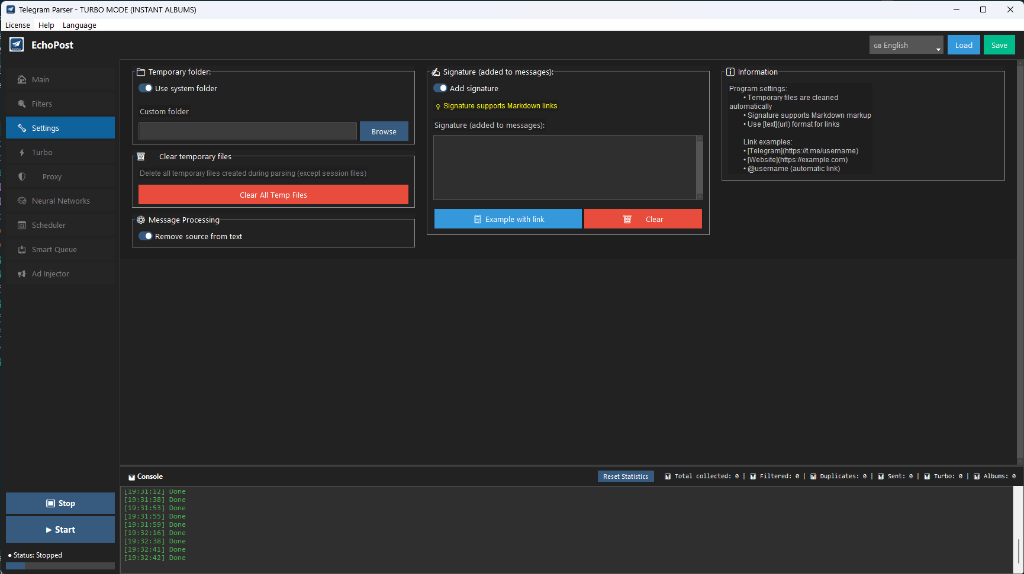Open the Scheduler section
1024x574 pixels.
[60, 225]
